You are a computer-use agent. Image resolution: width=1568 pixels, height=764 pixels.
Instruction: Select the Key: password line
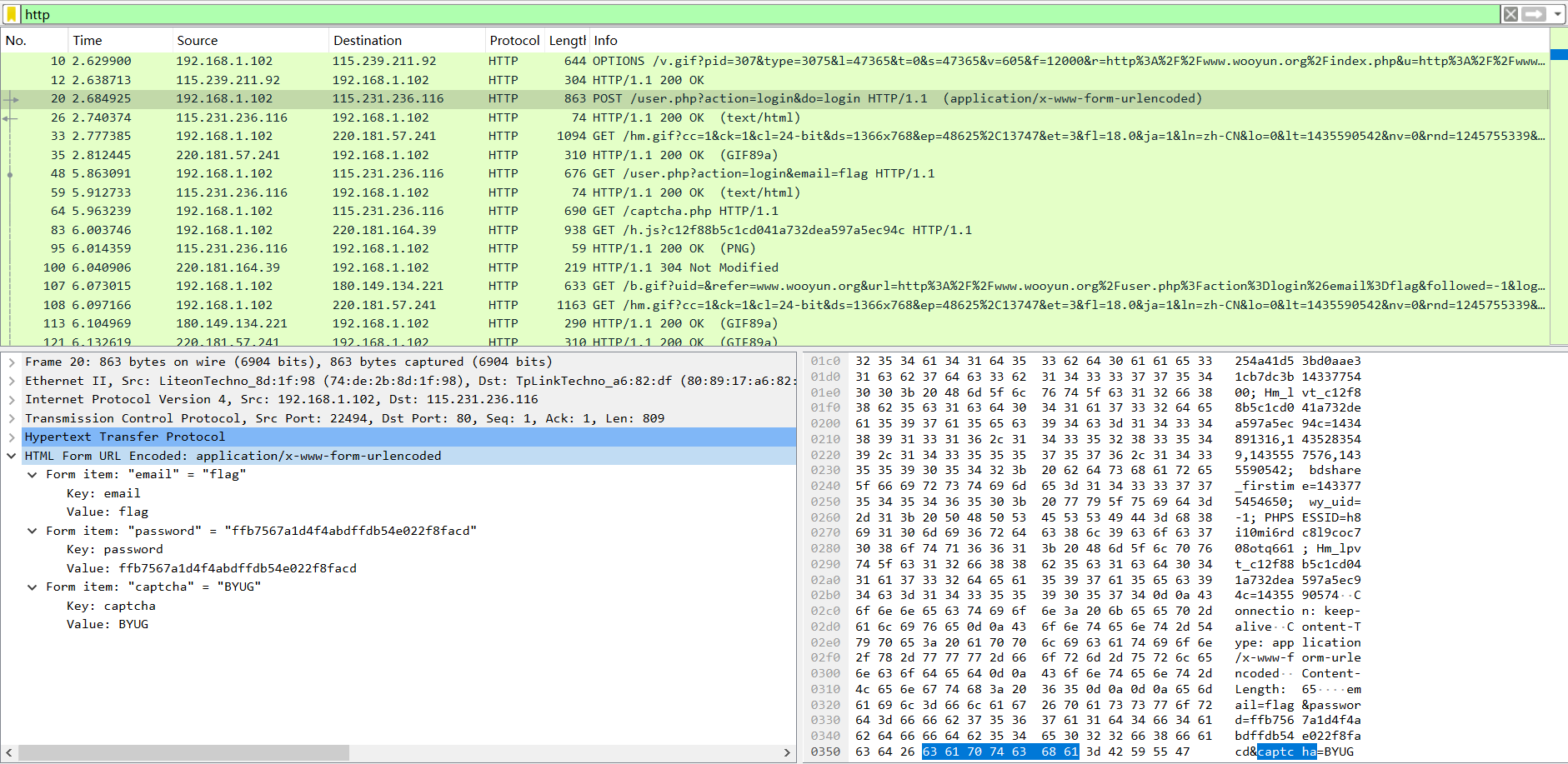115,550
